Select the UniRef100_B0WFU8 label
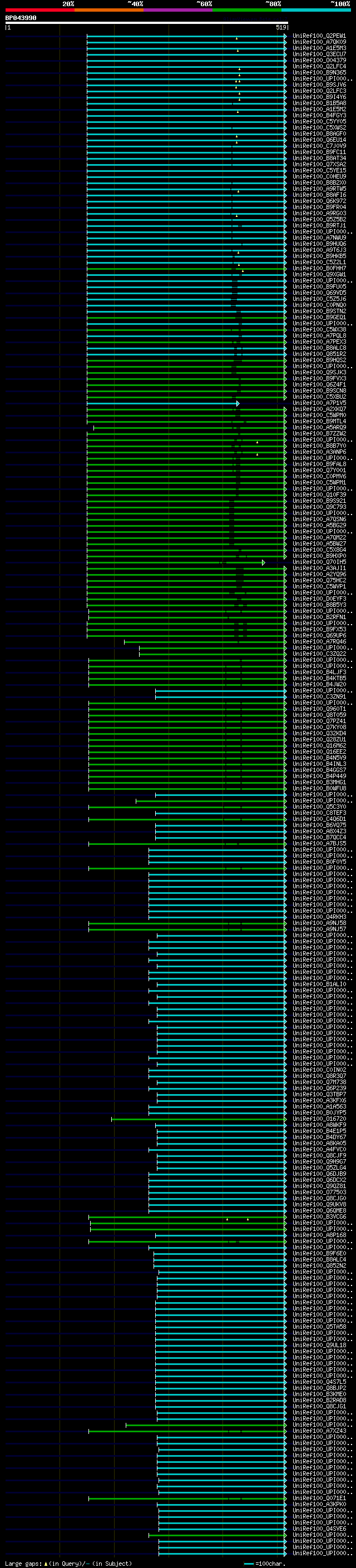Image resolution: width=356 pixels, height=1568 pixels. (319, 789)
